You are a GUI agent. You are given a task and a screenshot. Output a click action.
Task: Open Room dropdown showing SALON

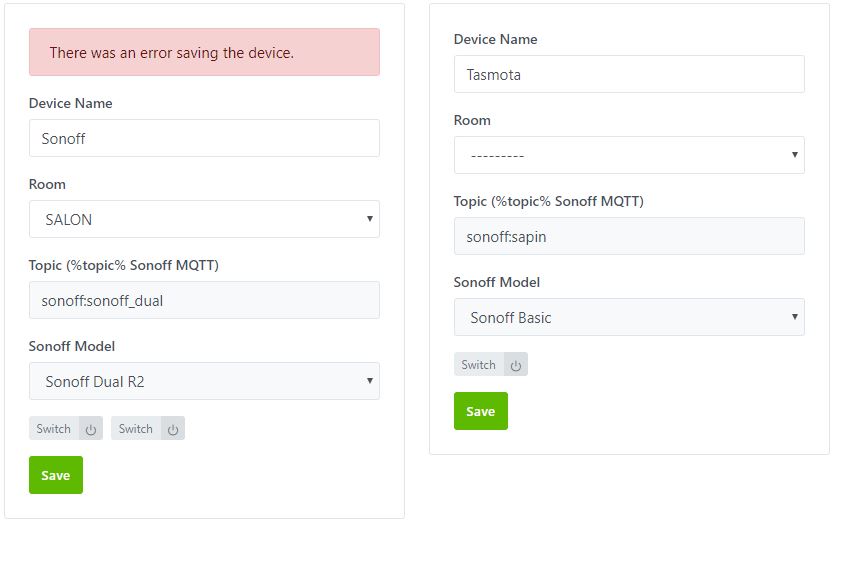point(204,219)
